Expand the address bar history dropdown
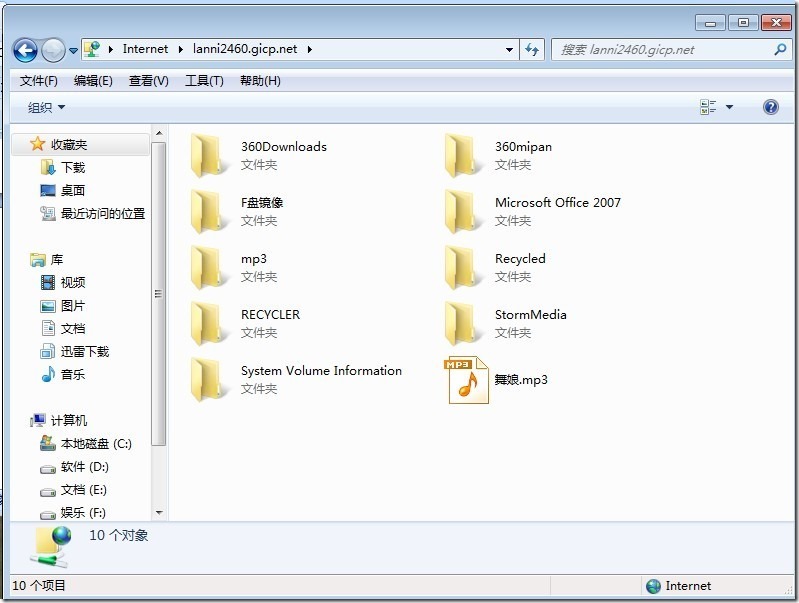Image resolution: width=799 pixels, height=603 pixels. [509, 49]
